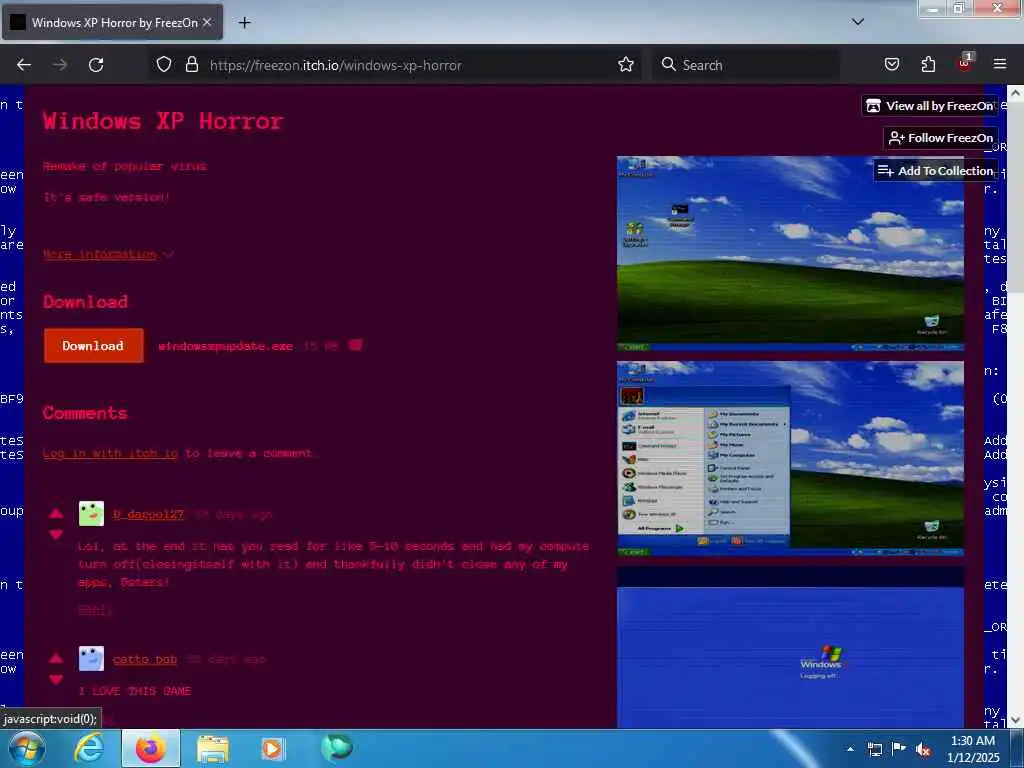Open Log in with itch.io link
The image size is (1024, 768).
(110, 453)
